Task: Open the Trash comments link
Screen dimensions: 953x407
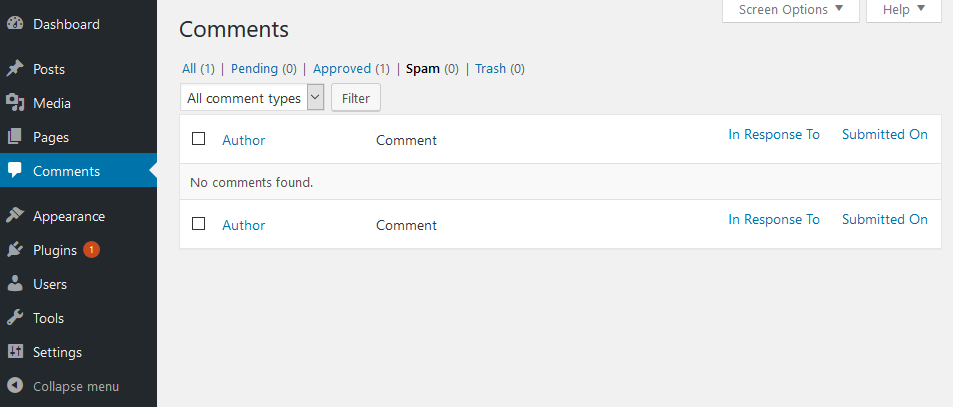Action: click(490, 69)
